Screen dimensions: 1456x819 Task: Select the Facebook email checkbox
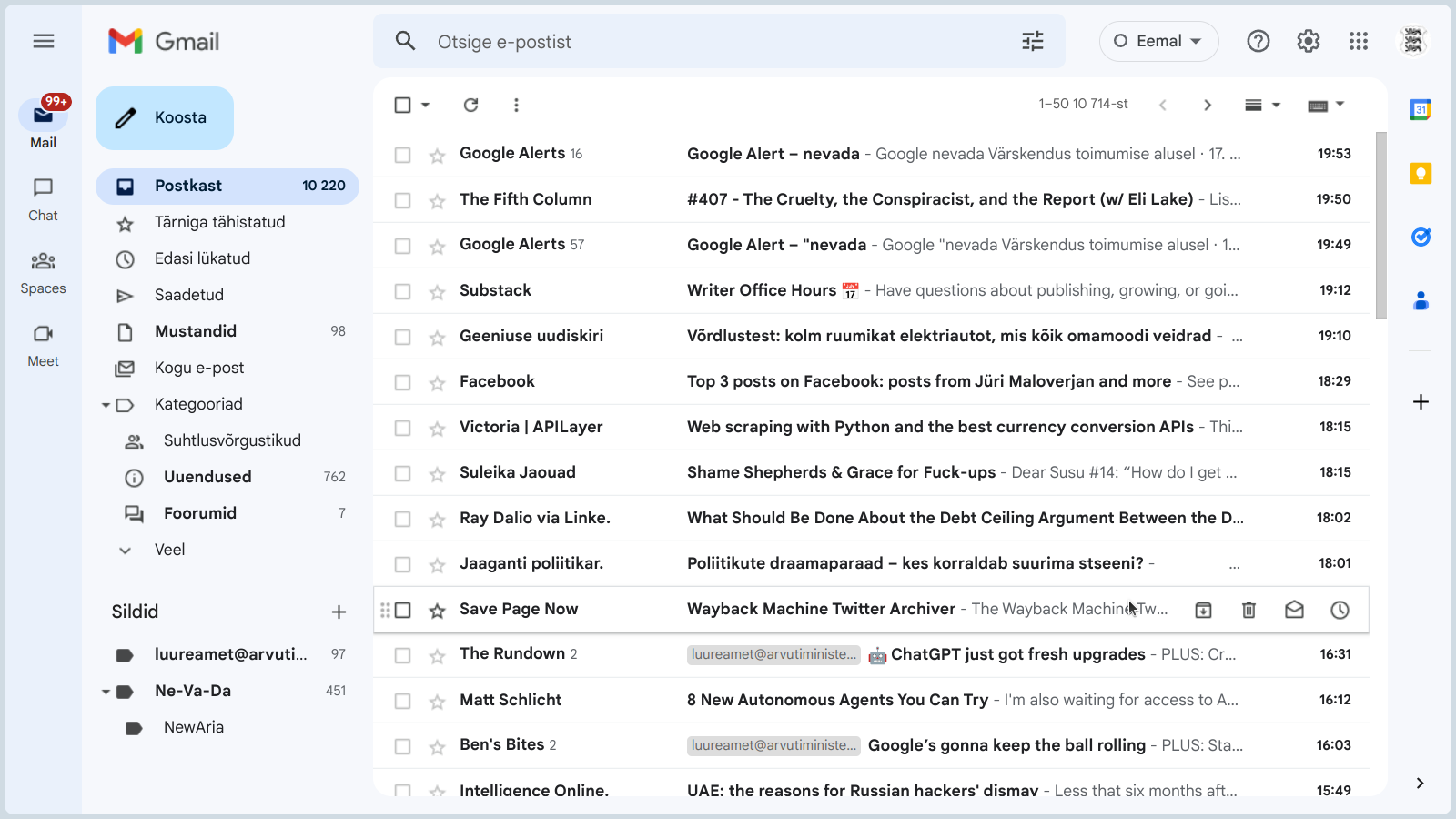click(402, 382)
